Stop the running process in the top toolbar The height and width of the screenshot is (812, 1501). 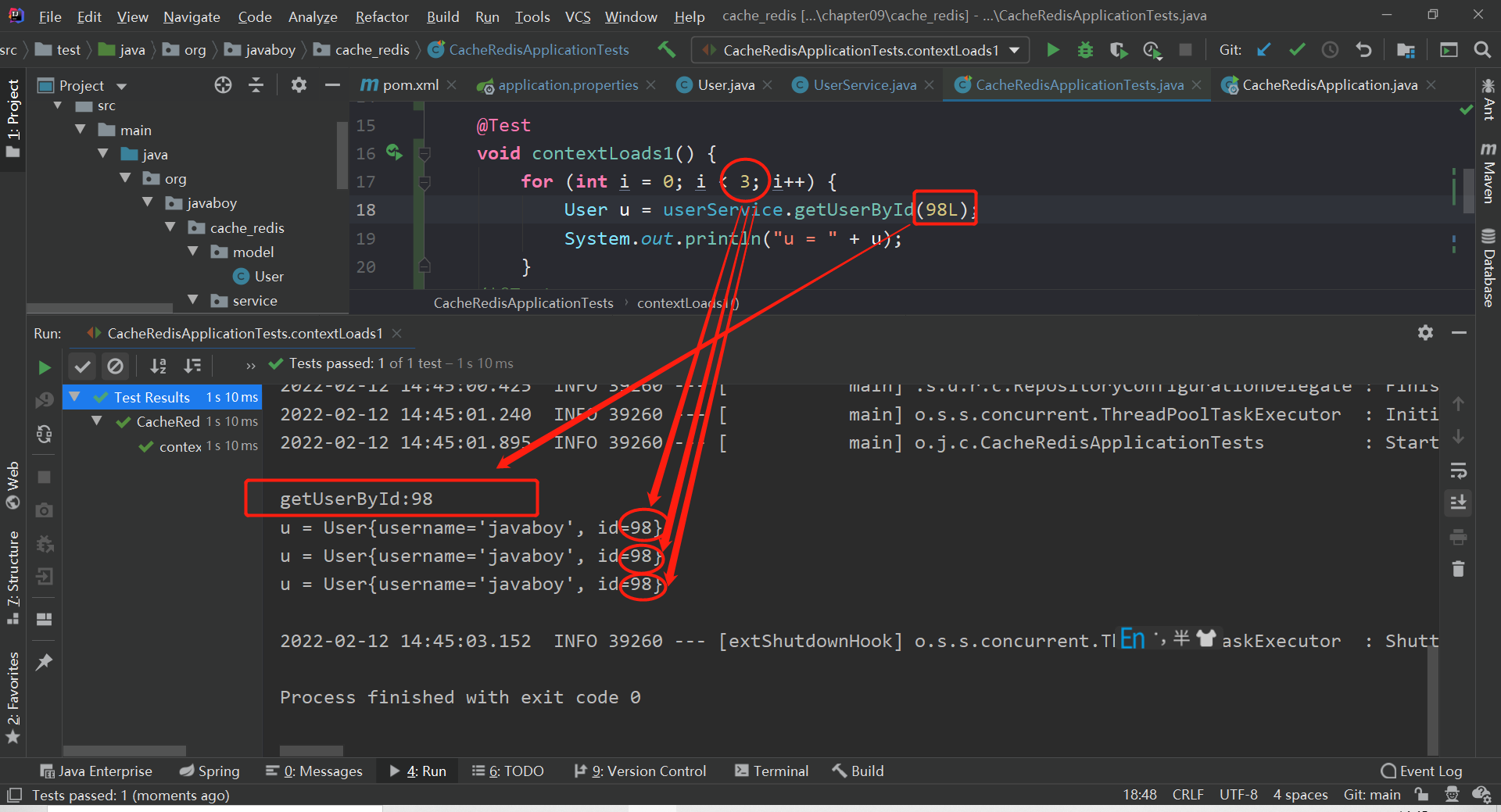tap(1185, 50)
